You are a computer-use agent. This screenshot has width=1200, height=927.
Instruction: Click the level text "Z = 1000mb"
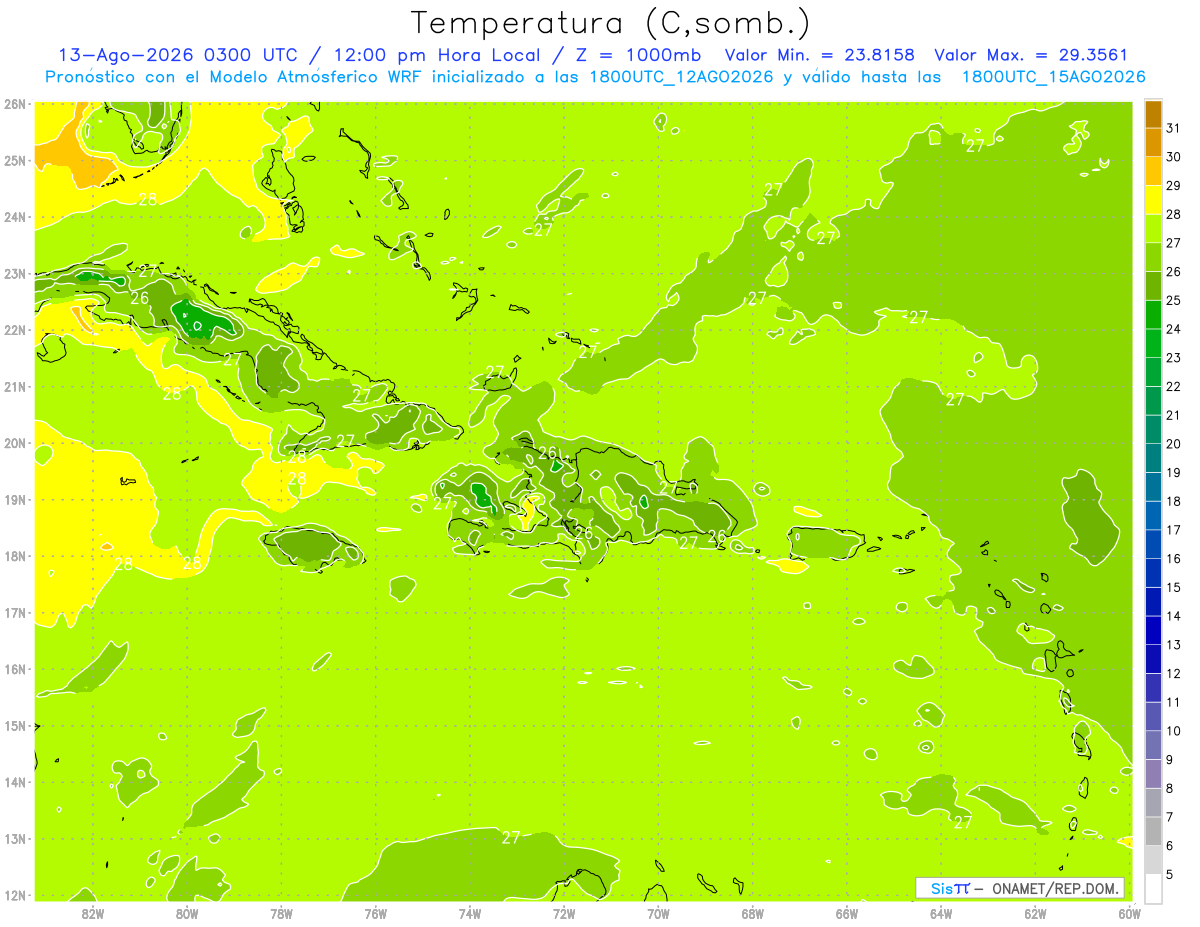coord(639,55)
